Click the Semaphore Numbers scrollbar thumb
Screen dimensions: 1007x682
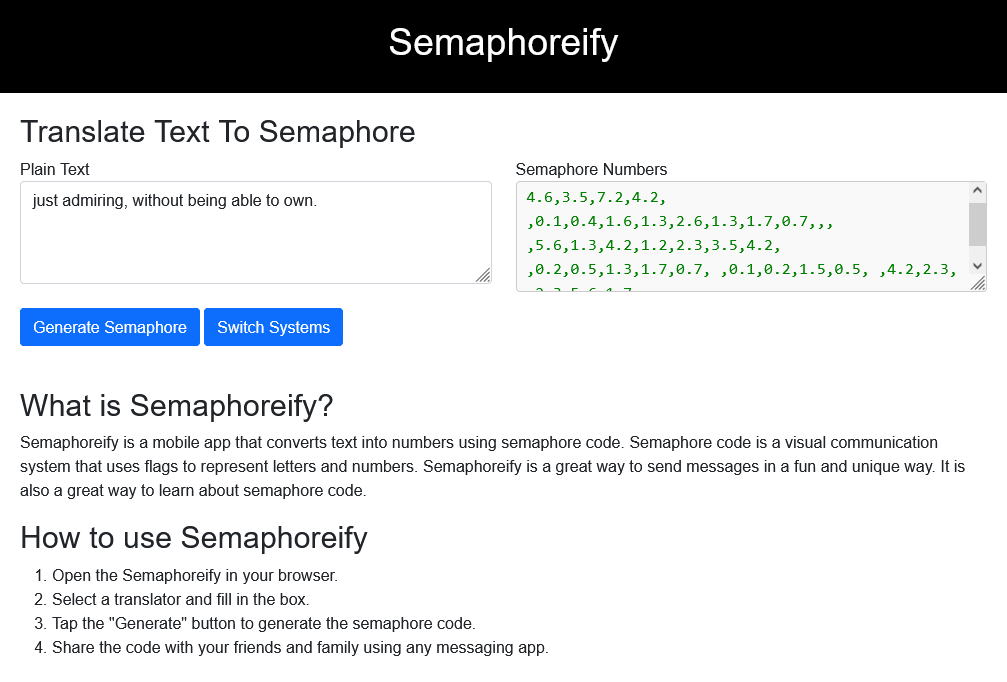pyautogui.click(x=977, y=225)
